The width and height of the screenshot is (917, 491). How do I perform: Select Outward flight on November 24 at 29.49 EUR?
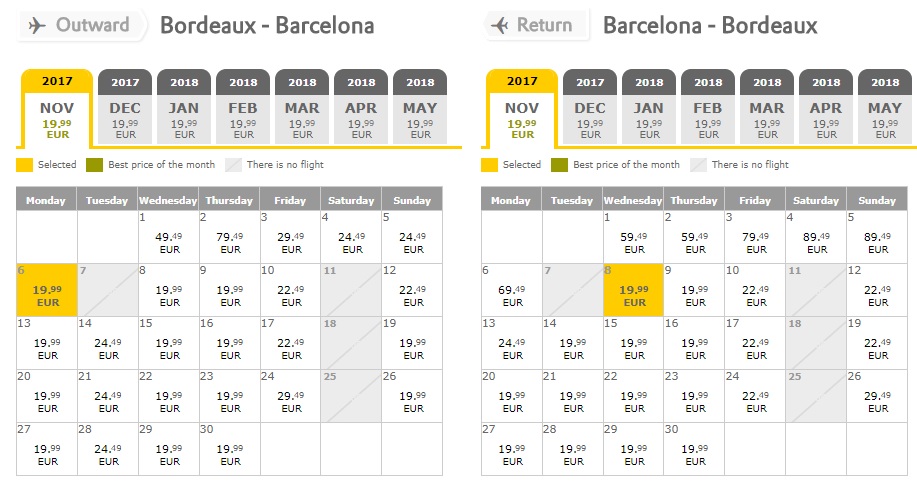tap(291, 396)
